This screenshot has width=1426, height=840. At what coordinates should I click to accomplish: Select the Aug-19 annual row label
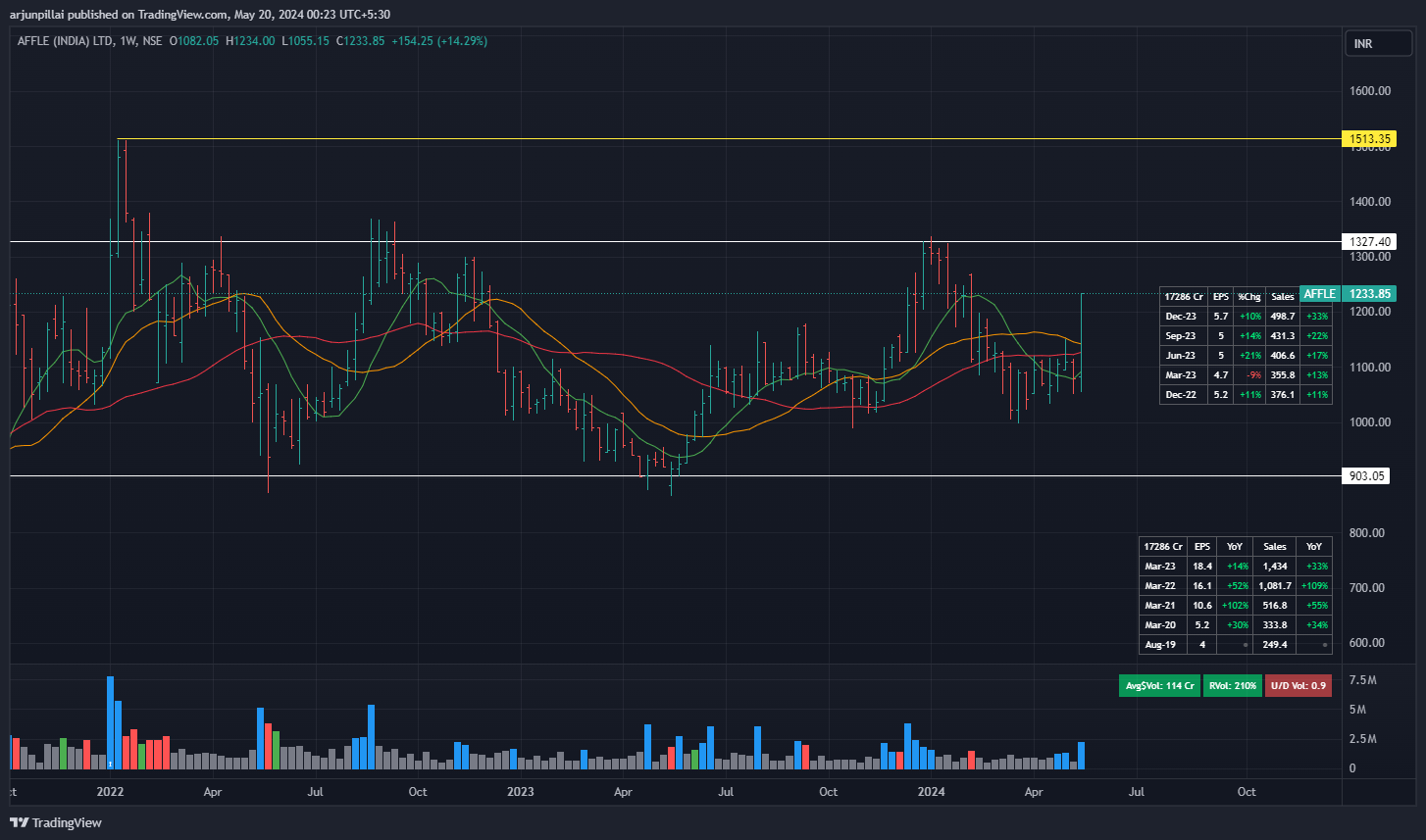(x=1161, y=644)
